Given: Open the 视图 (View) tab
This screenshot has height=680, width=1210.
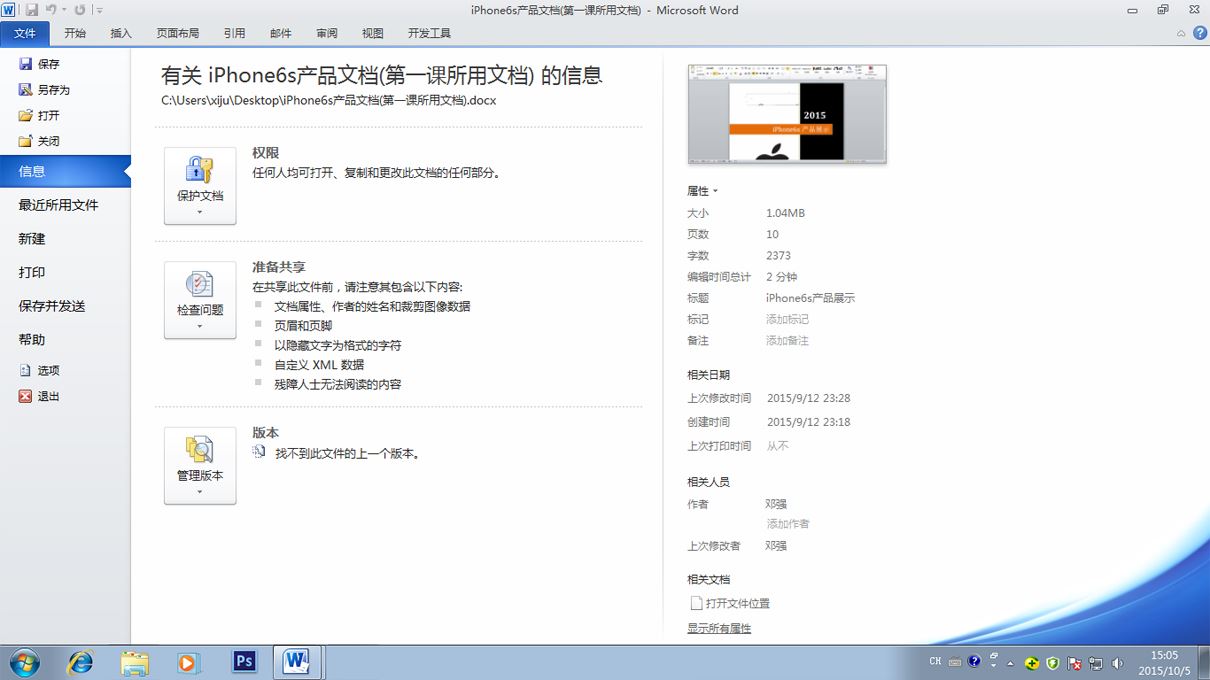Looking at the screenshot, I should tap(373, 33).
